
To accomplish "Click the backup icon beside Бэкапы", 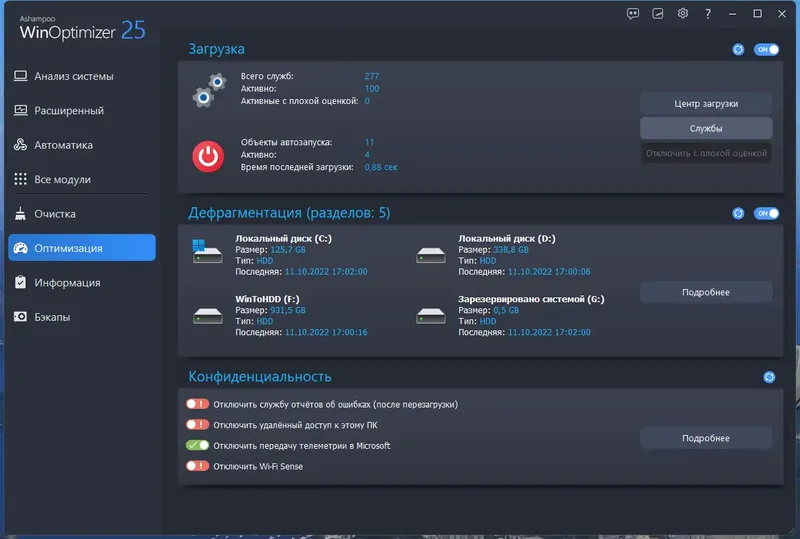I will 20,317.
